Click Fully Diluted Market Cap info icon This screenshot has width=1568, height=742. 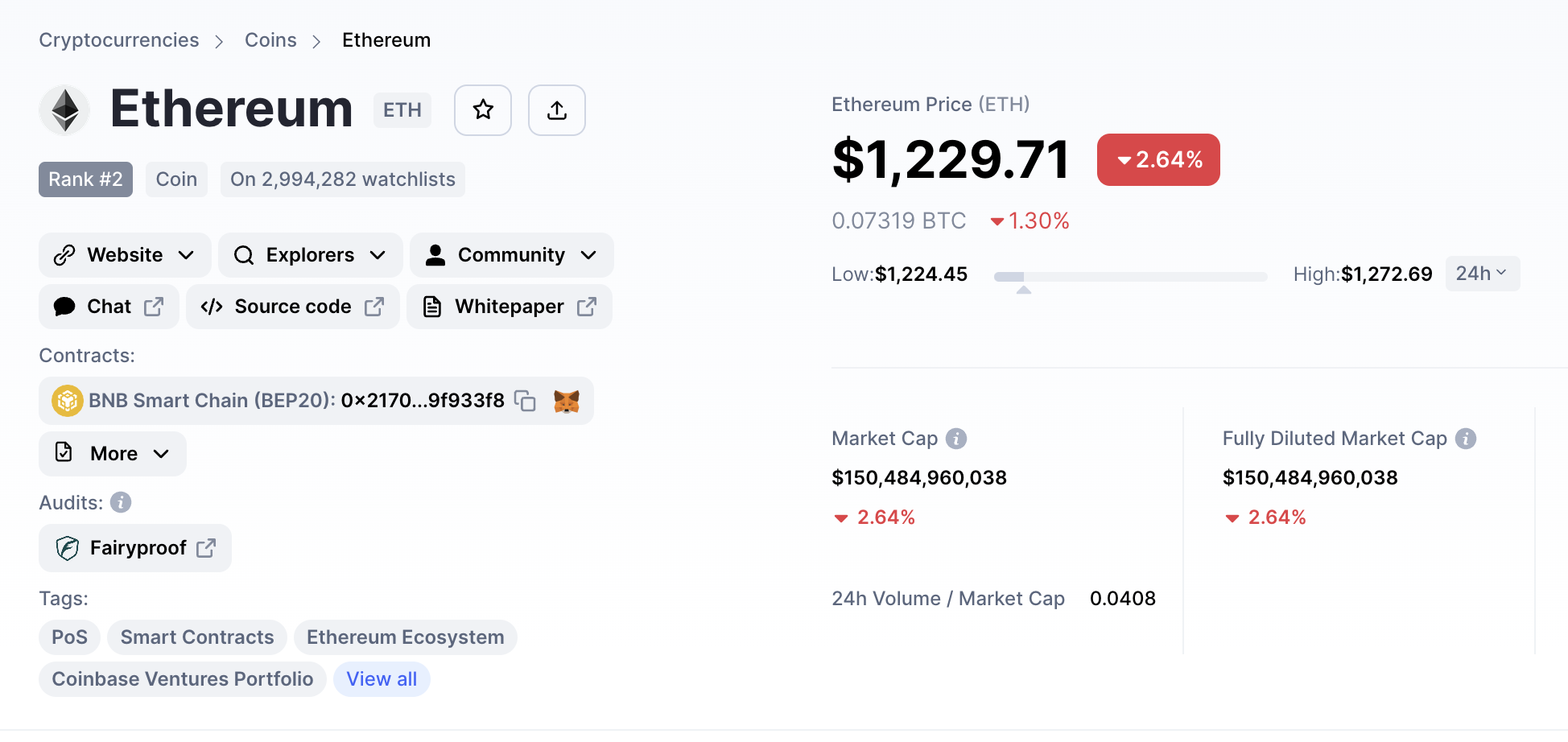(1466, 439)
